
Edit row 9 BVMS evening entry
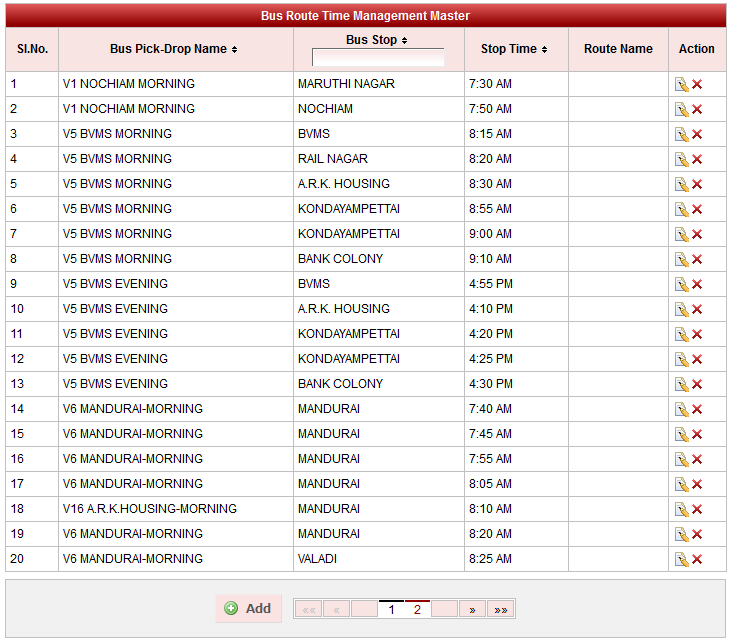click(682, 285)
